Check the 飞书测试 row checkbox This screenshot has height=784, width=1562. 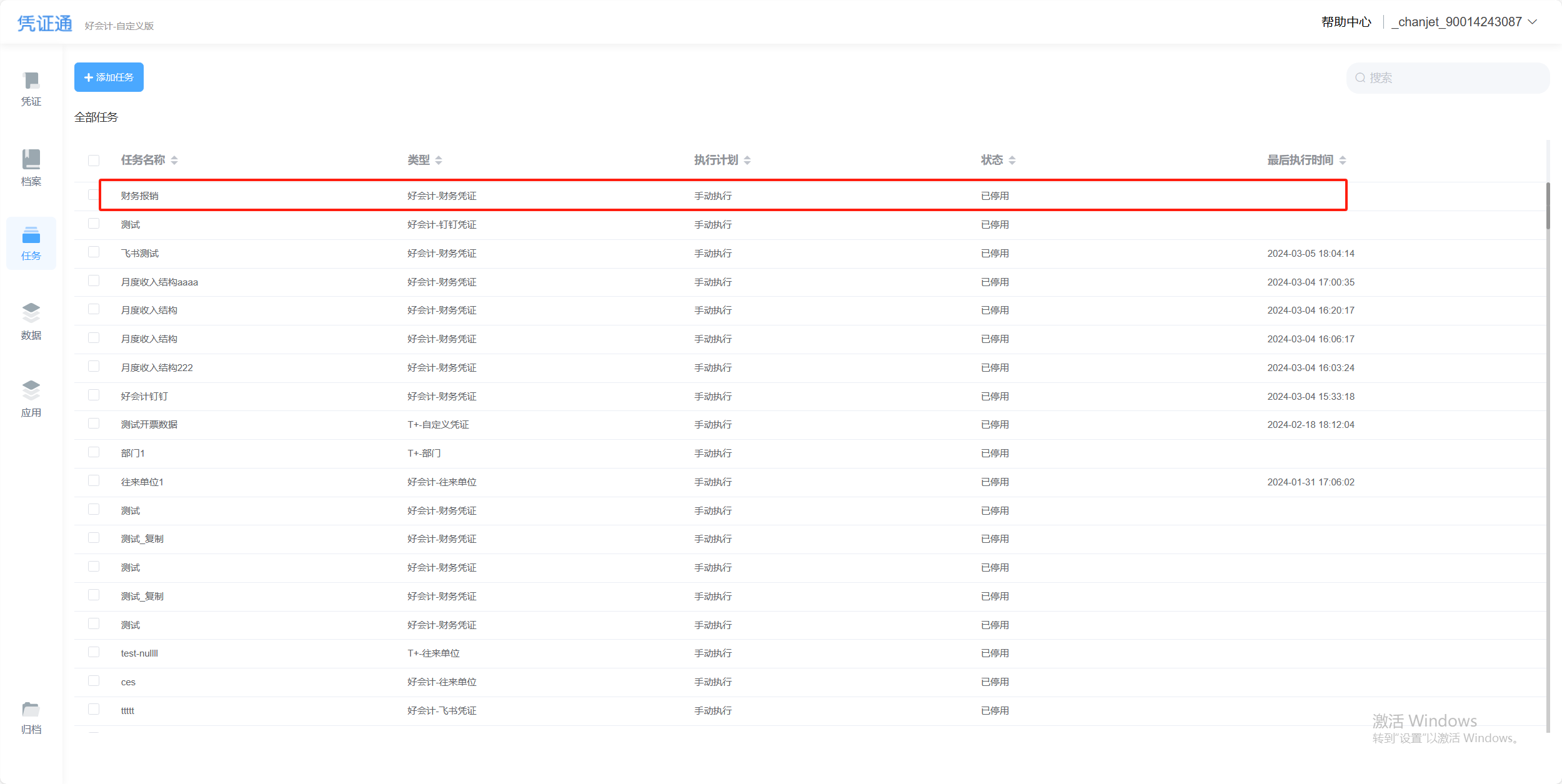(x=94, y=252)
